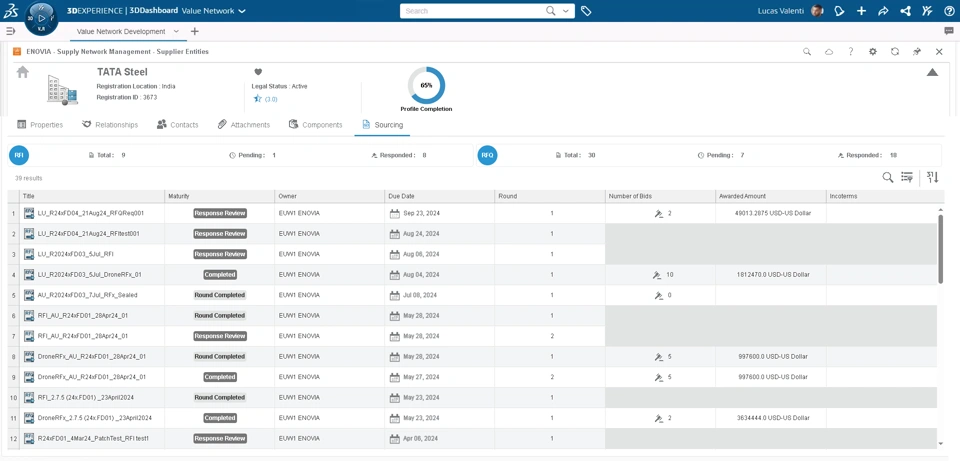Go to home via house icon
This screenshot has width=960, height=461.
coord(23,72)
